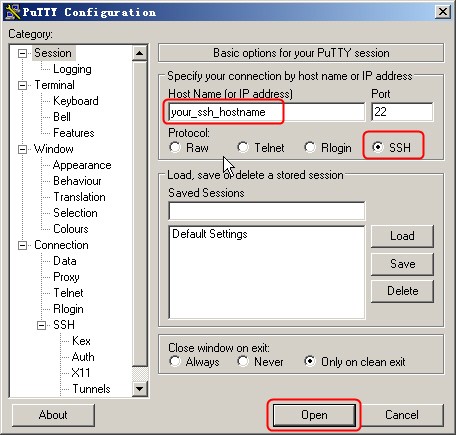The width and height of the screenshot is (456, 435).
Task: Collapse the Session tree node
Action: coord(22,53)
